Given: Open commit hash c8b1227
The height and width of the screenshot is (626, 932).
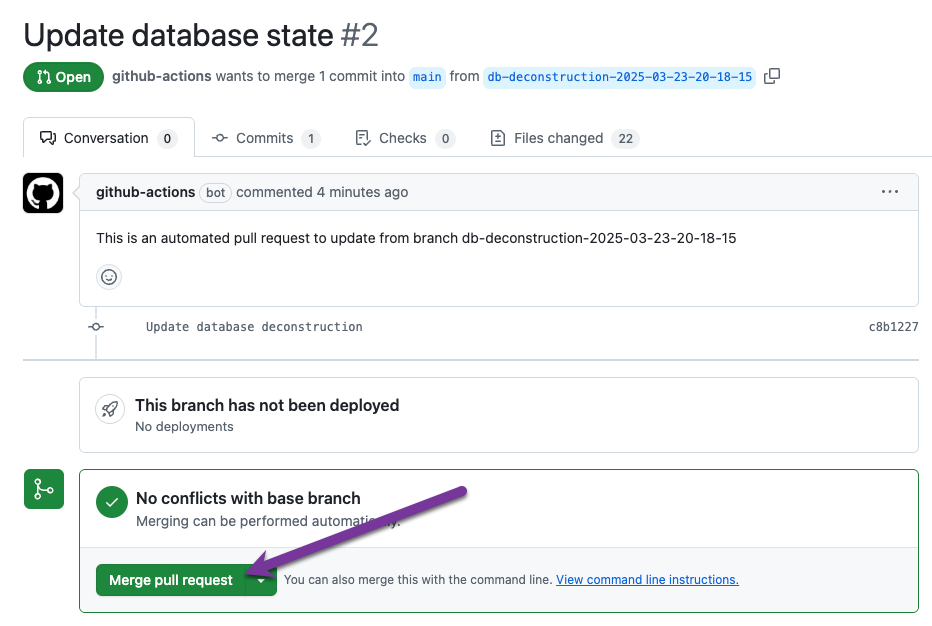Looking at the screenshot, I should click(893, 326).
